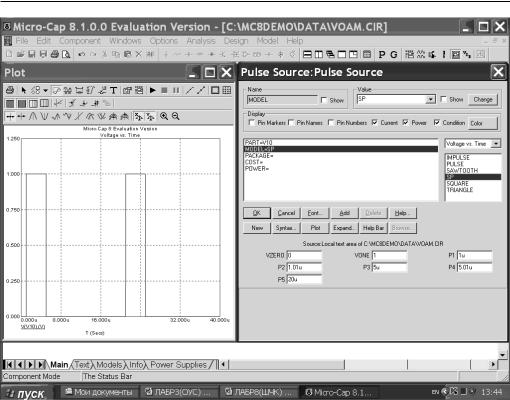
Task: Click the Start button on the taskbar
Action: (26, 393)
